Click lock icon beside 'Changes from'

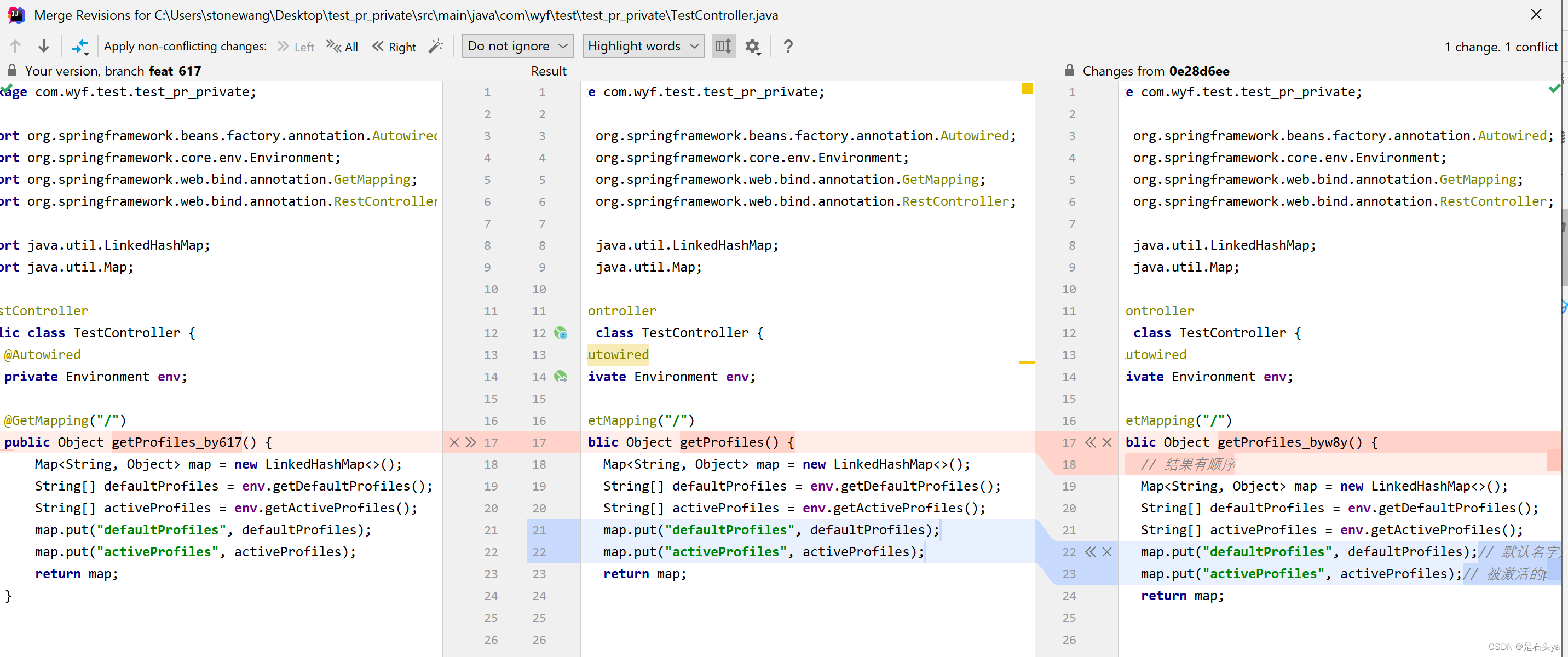[x=1069, y=70]
